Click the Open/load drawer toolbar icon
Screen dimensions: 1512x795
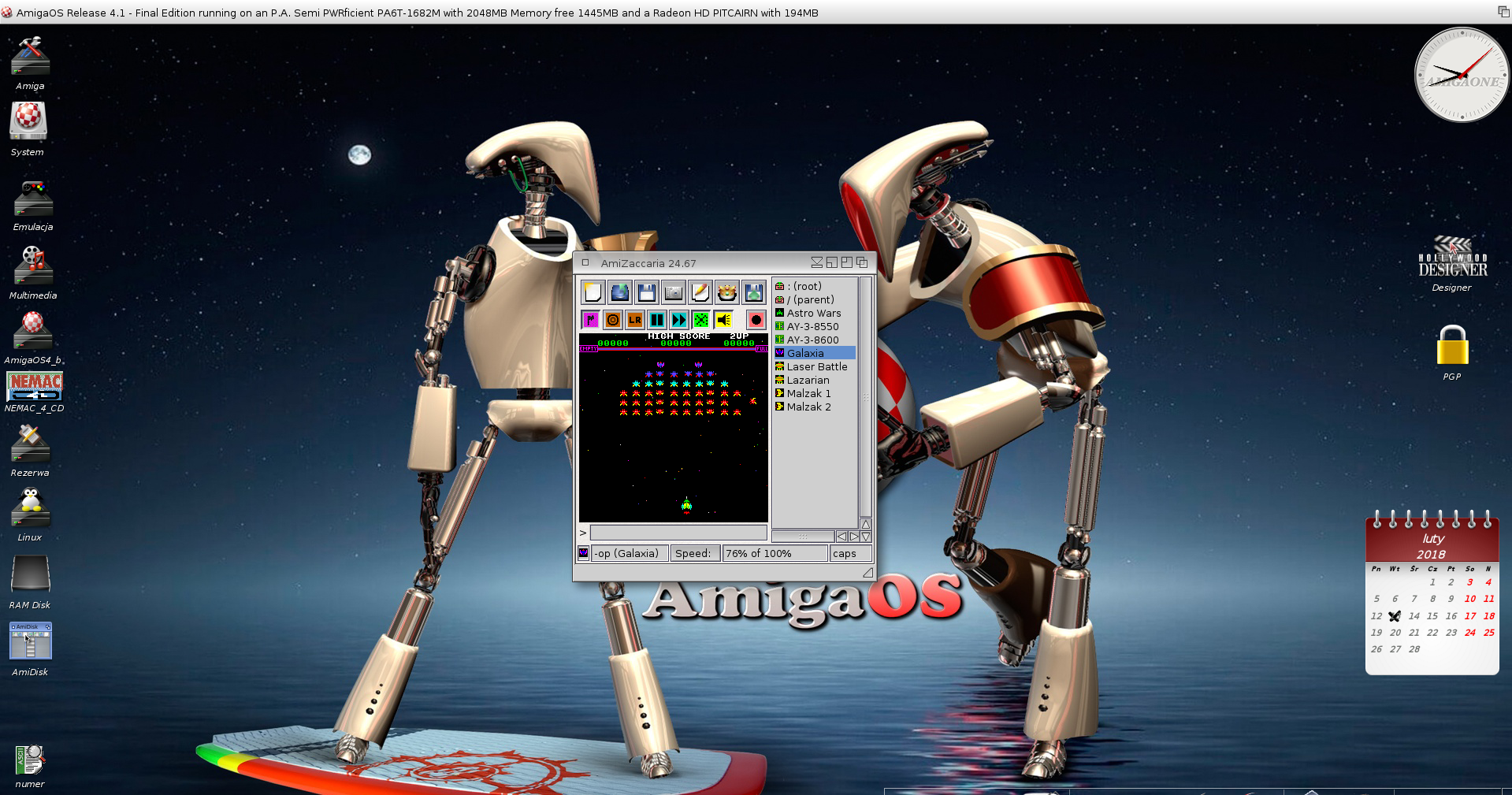(620, 292)
